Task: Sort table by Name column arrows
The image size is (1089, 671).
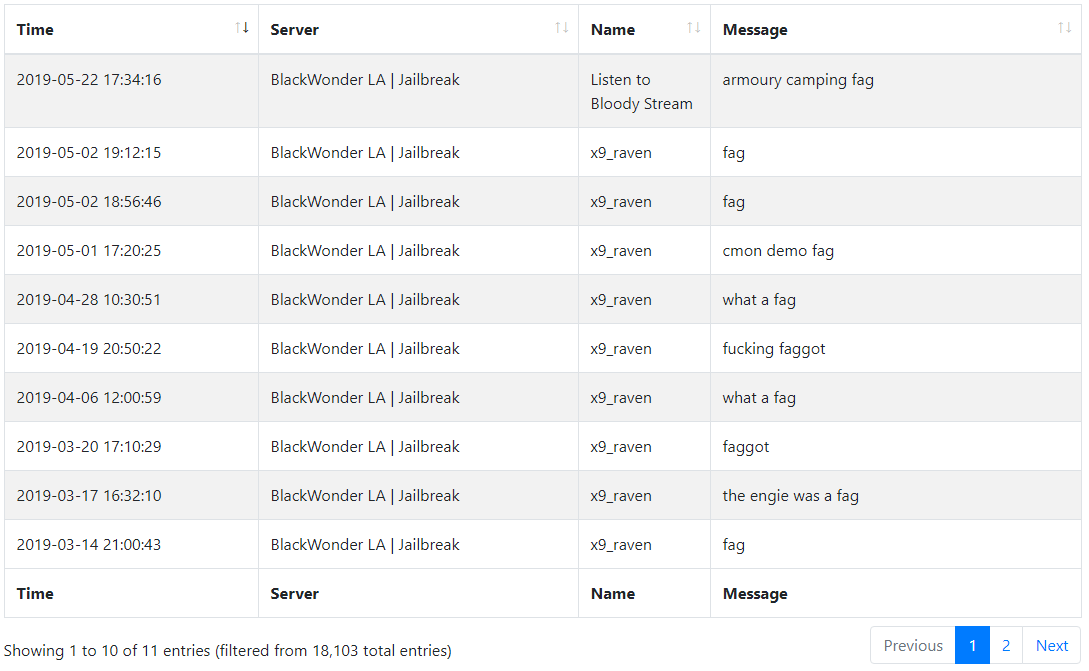Action: click(x=694, y=28)
